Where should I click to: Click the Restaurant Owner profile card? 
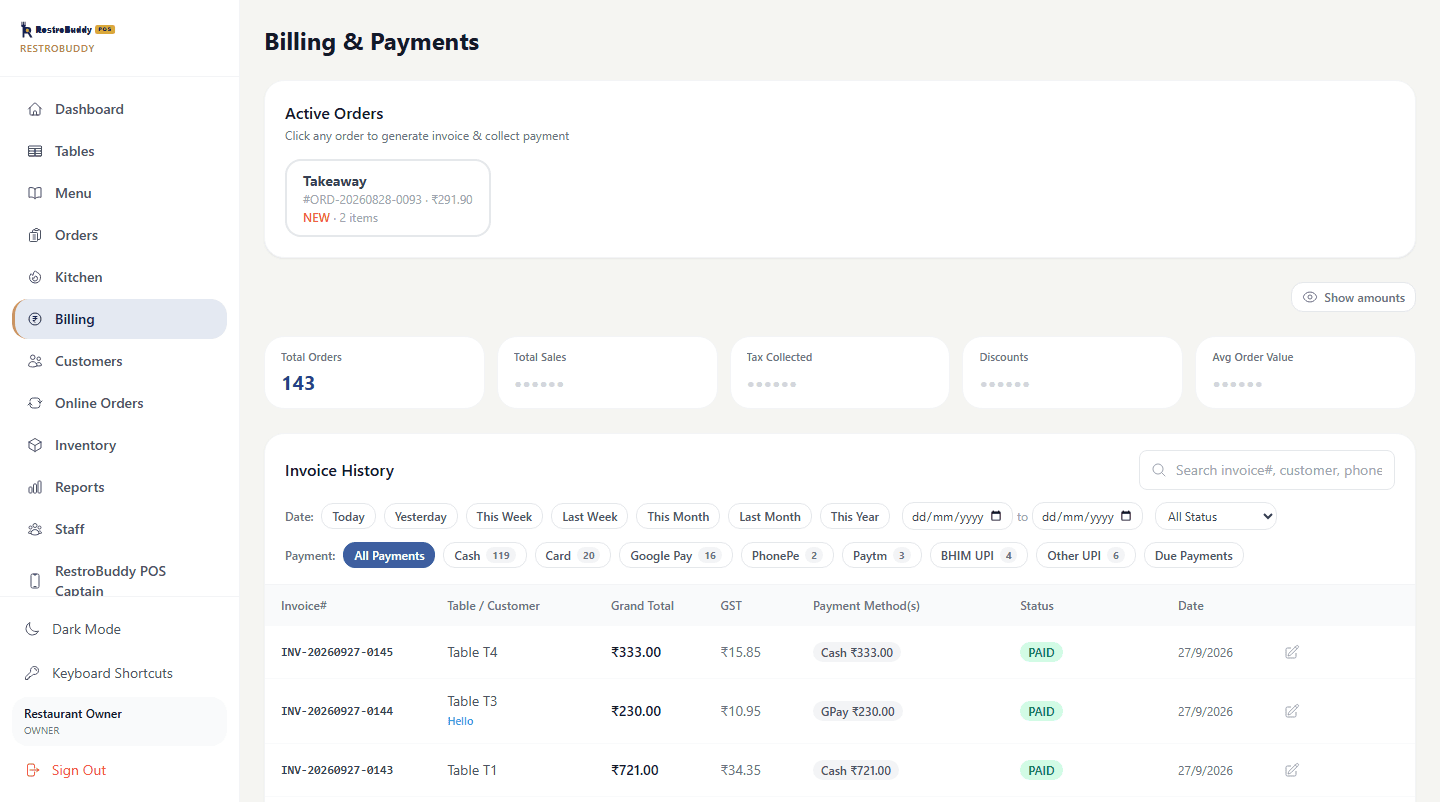pyautogui.click(x=119, y=721)
